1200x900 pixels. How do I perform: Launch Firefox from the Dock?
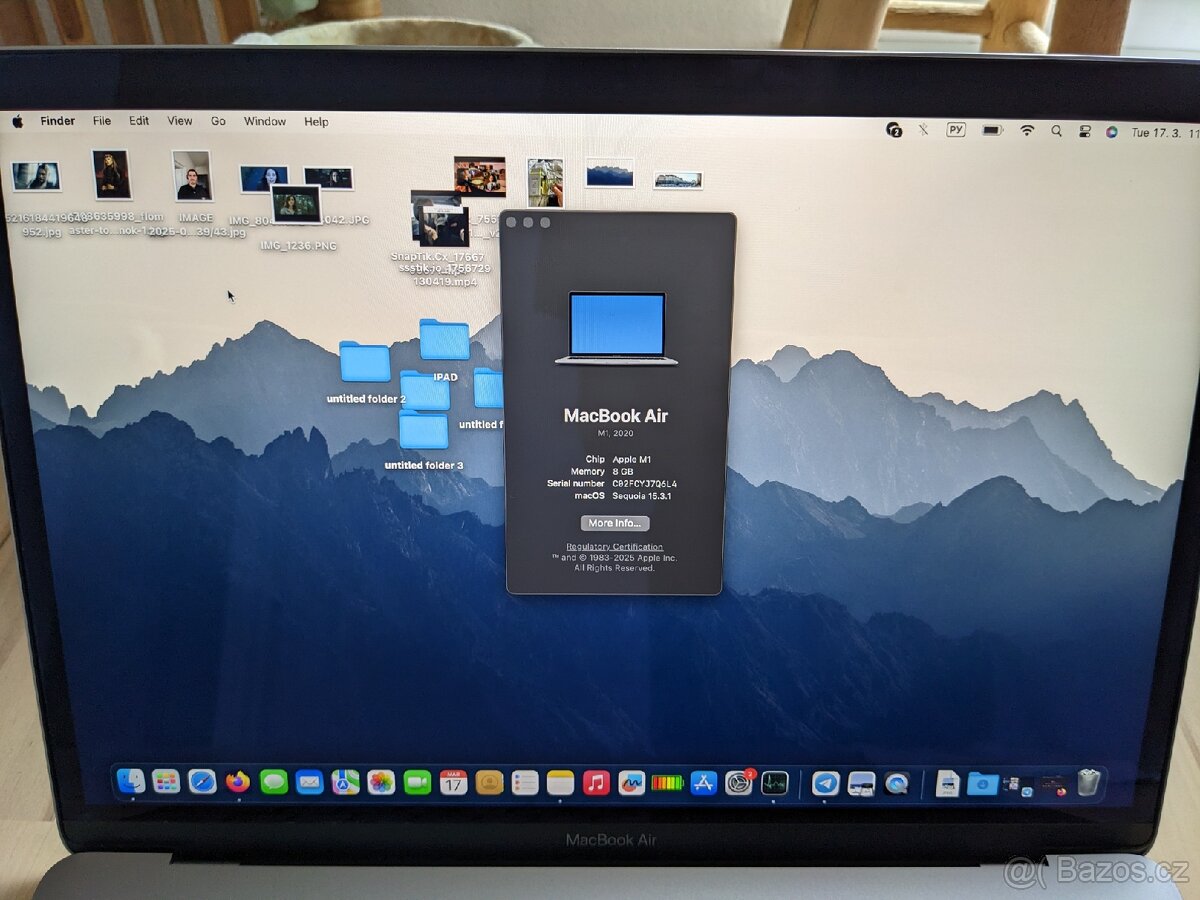coord(238,781)
